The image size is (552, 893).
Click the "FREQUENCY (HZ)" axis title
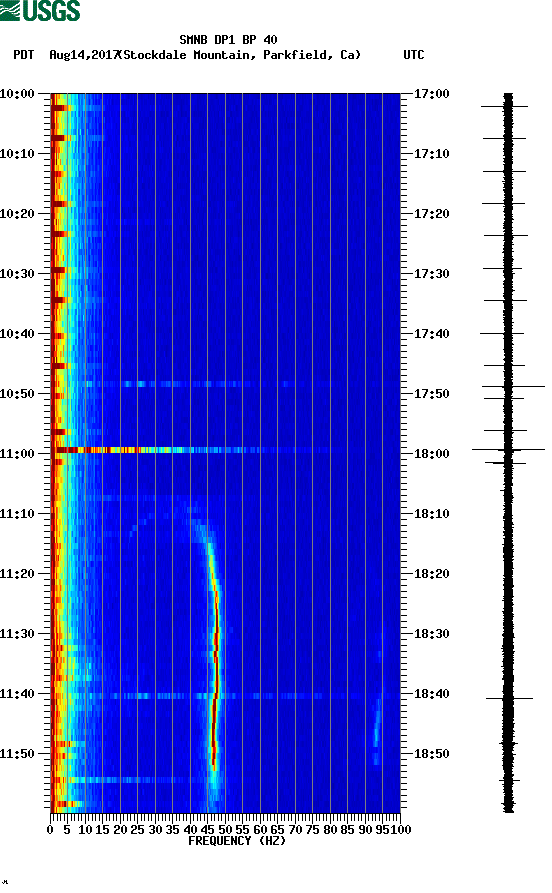click(237, 841)
